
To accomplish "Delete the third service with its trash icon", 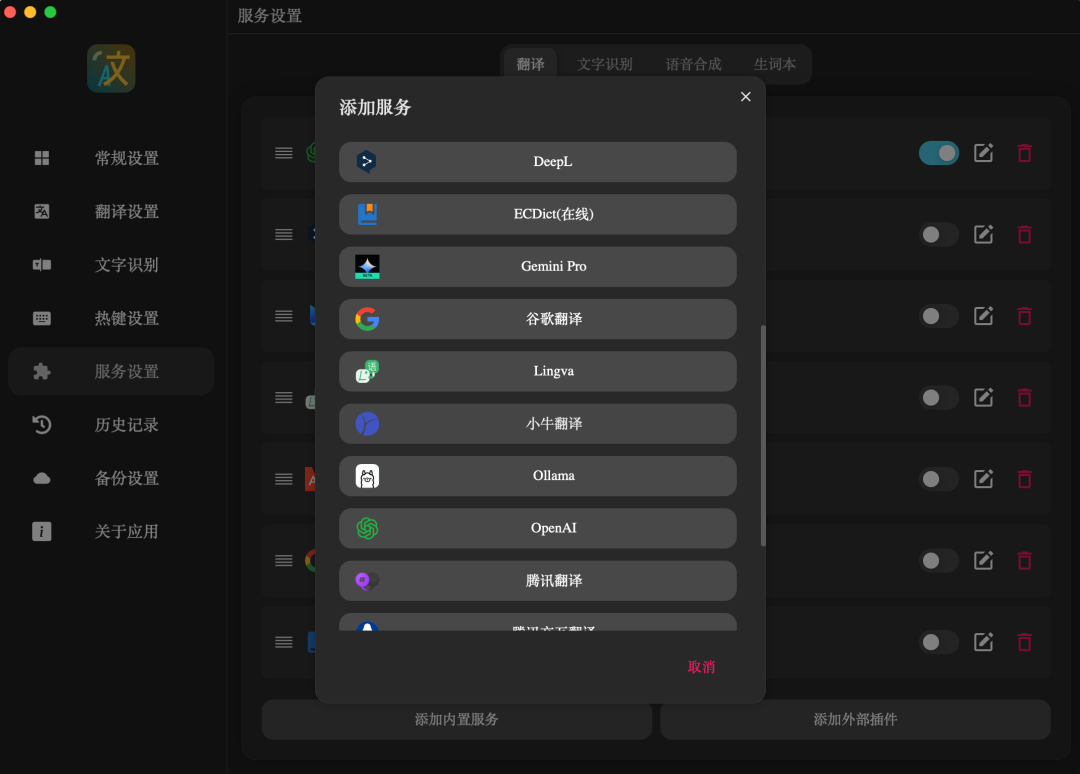I will pos(1024,316).
